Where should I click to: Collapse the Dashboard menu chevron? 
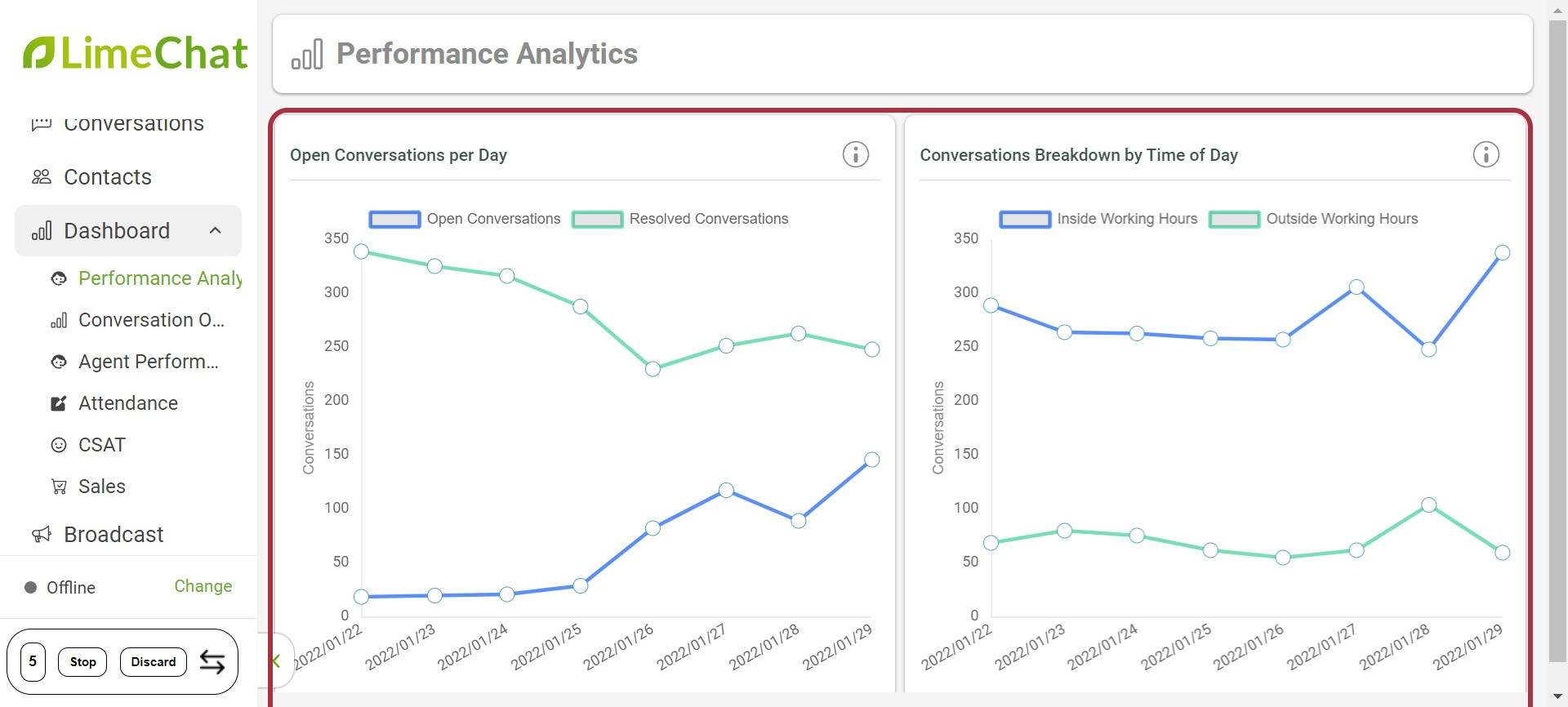pos(216,231)
